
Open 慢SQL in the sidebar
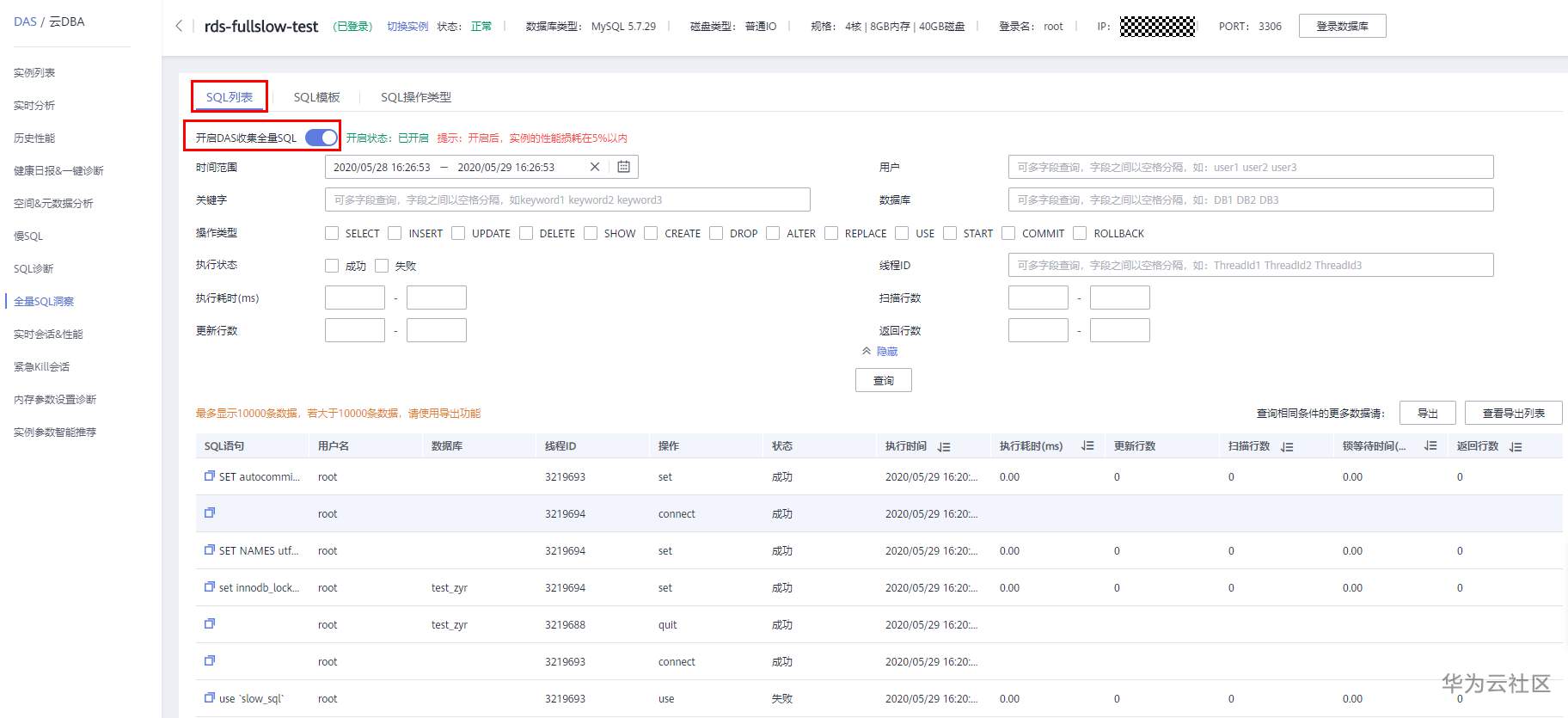(x=28, y=236)
